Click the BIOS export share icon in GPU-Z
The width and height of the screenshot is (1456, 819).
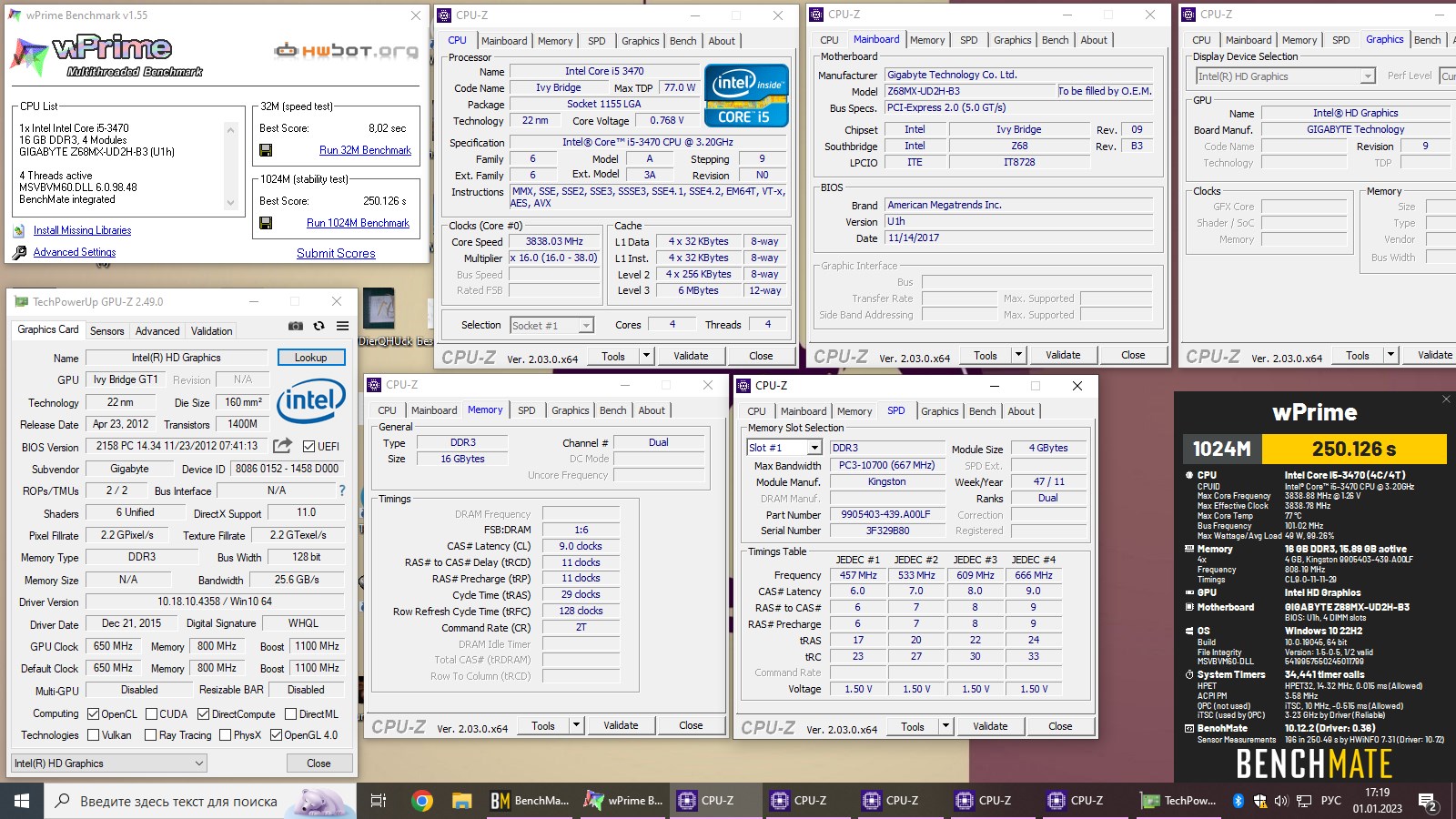coord(282,446)
